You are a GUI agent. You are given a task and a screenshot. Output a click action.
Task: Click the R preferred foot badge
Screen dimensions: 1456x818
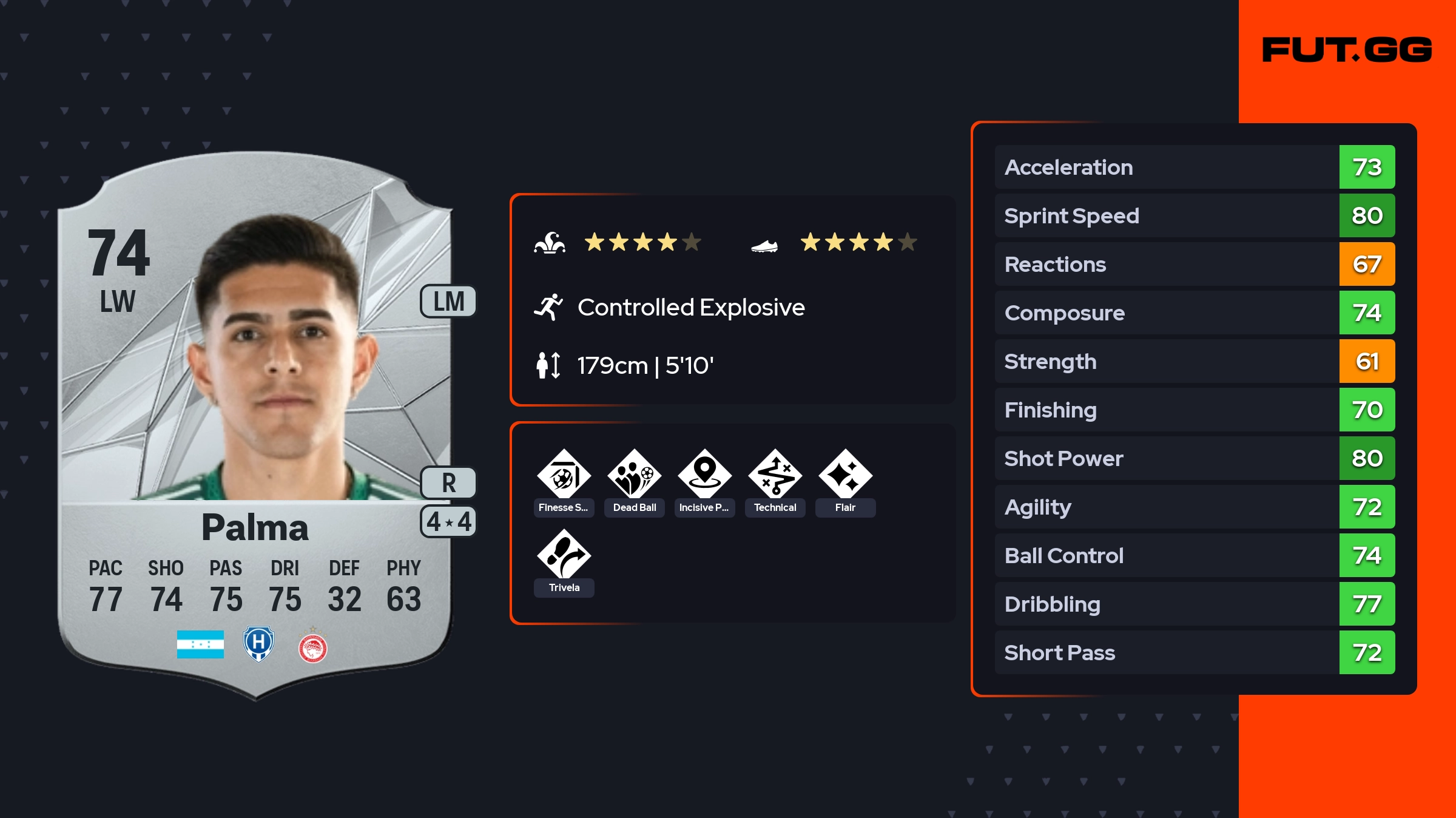coord(448,483)
